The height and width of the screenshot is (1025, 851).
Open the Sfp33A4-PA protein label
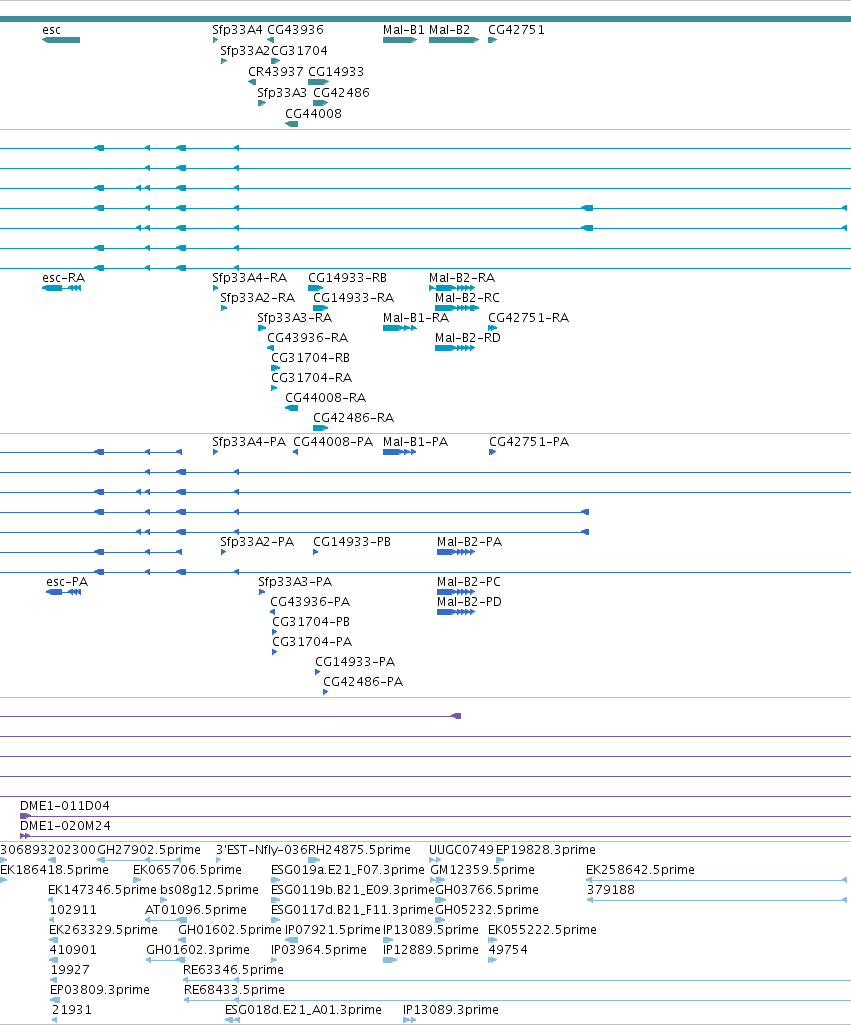(249, 442)
